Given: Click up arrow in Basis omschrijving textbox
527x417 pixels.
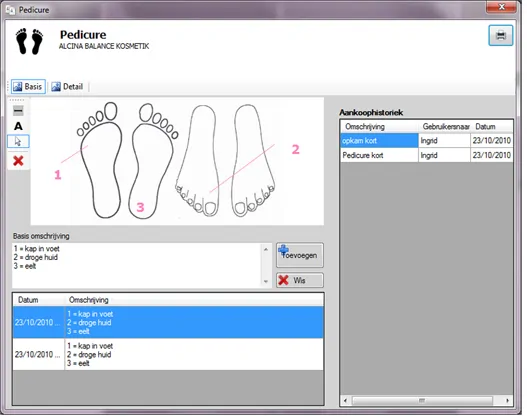Looking at the screenshot, I should tap(266, 249).
